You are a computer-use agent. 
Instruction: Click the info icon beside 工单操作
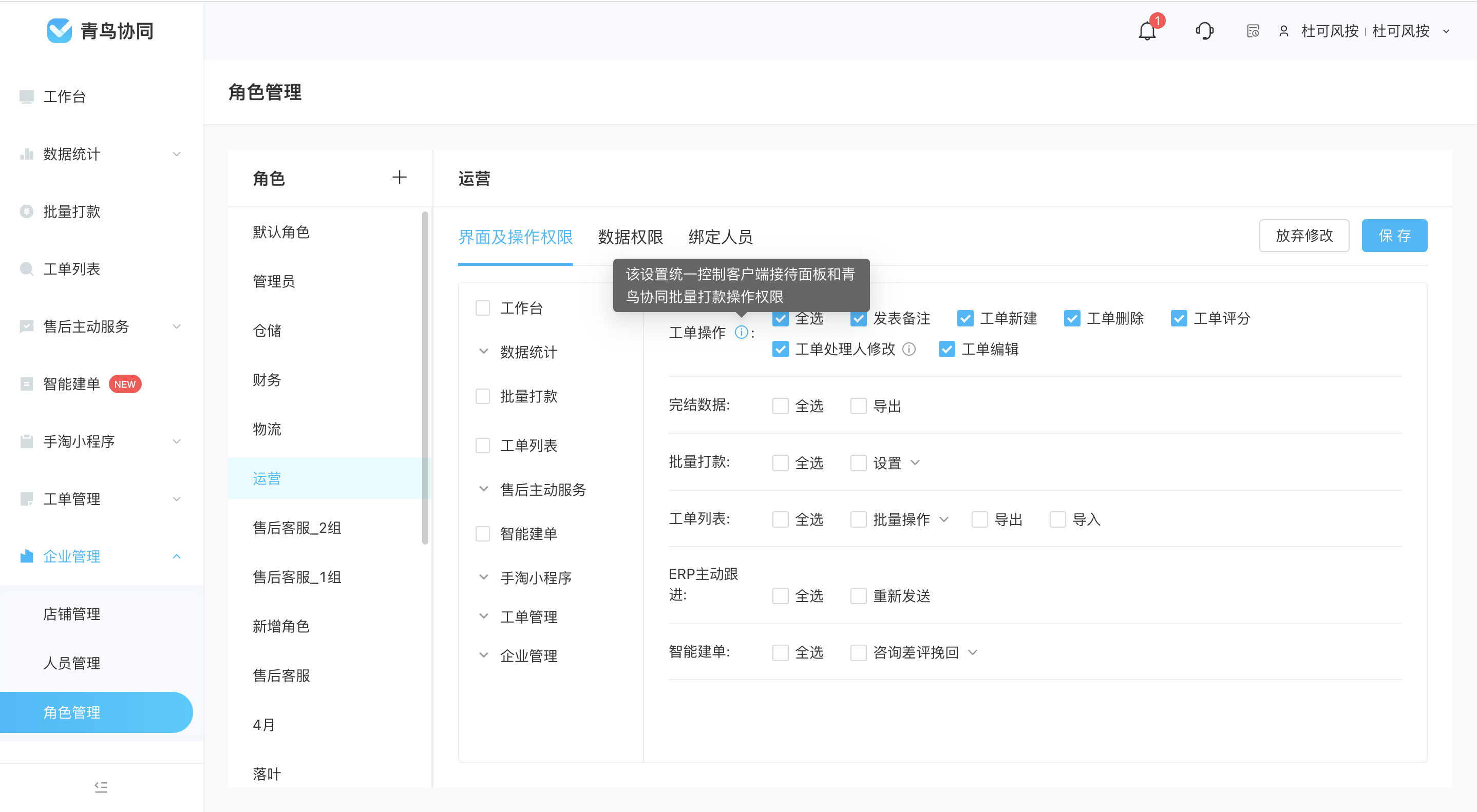(x=741, y=332)
